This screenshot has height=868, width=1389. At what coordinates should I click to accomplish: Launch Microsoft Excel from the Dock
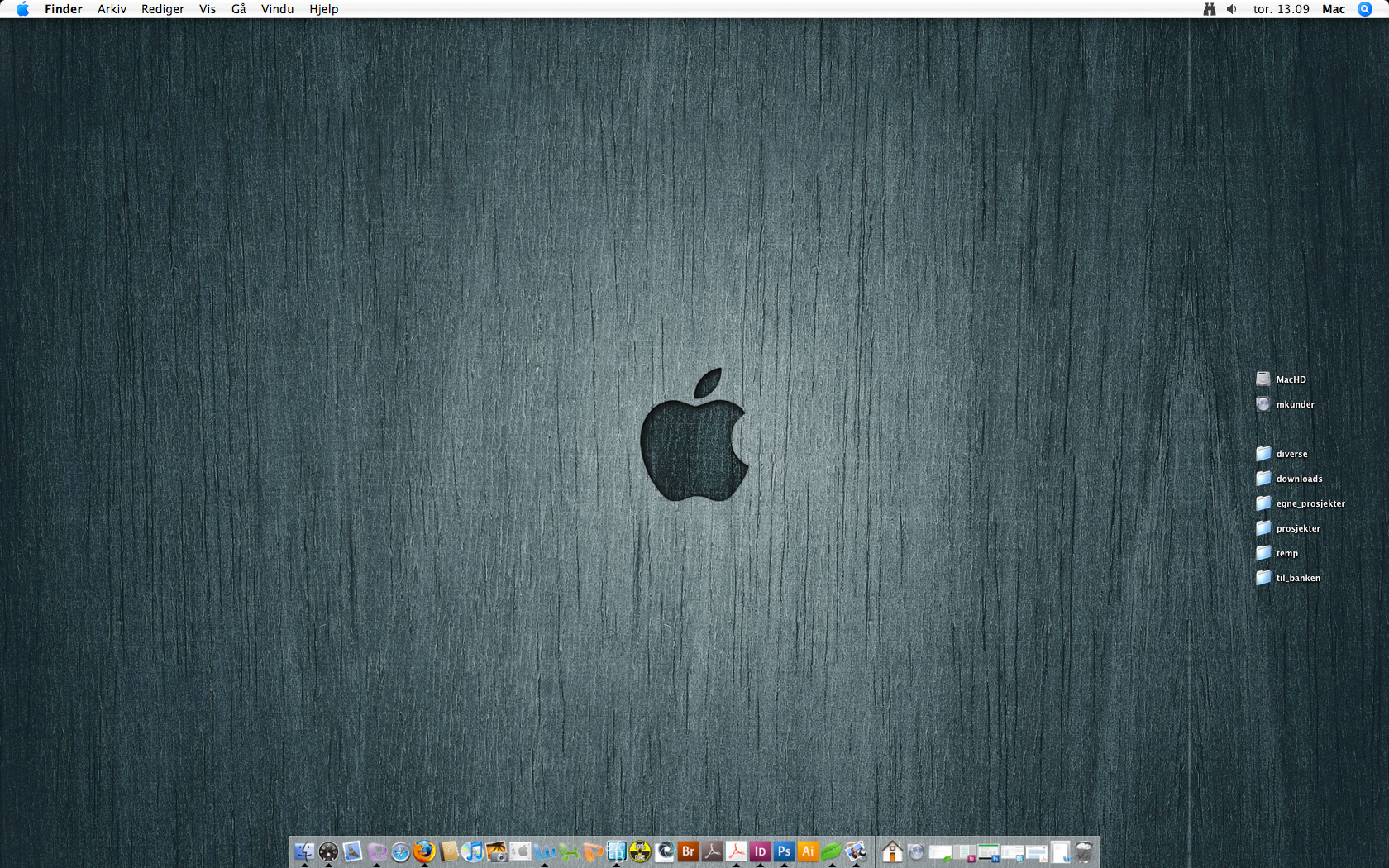tap(567, 851)
